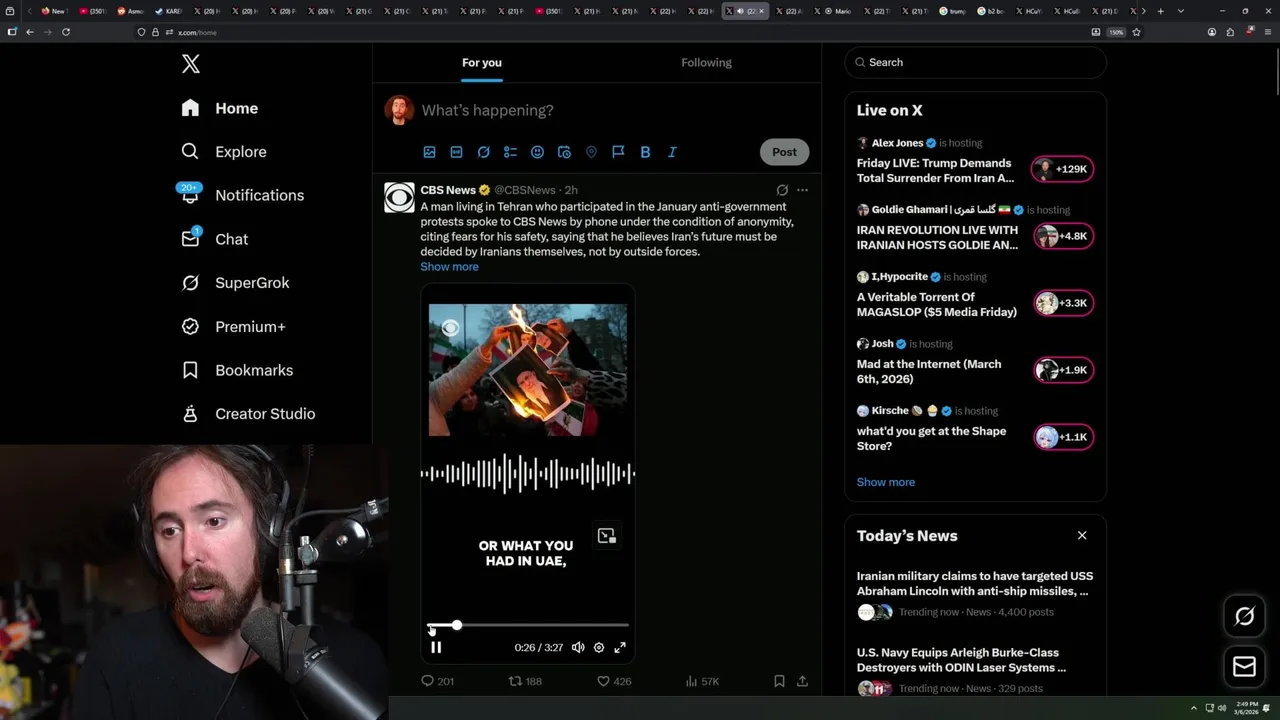This screenshot has height=720, width=1280.
Task: Click the video progress bar
Action: click(x=528, y=625)
